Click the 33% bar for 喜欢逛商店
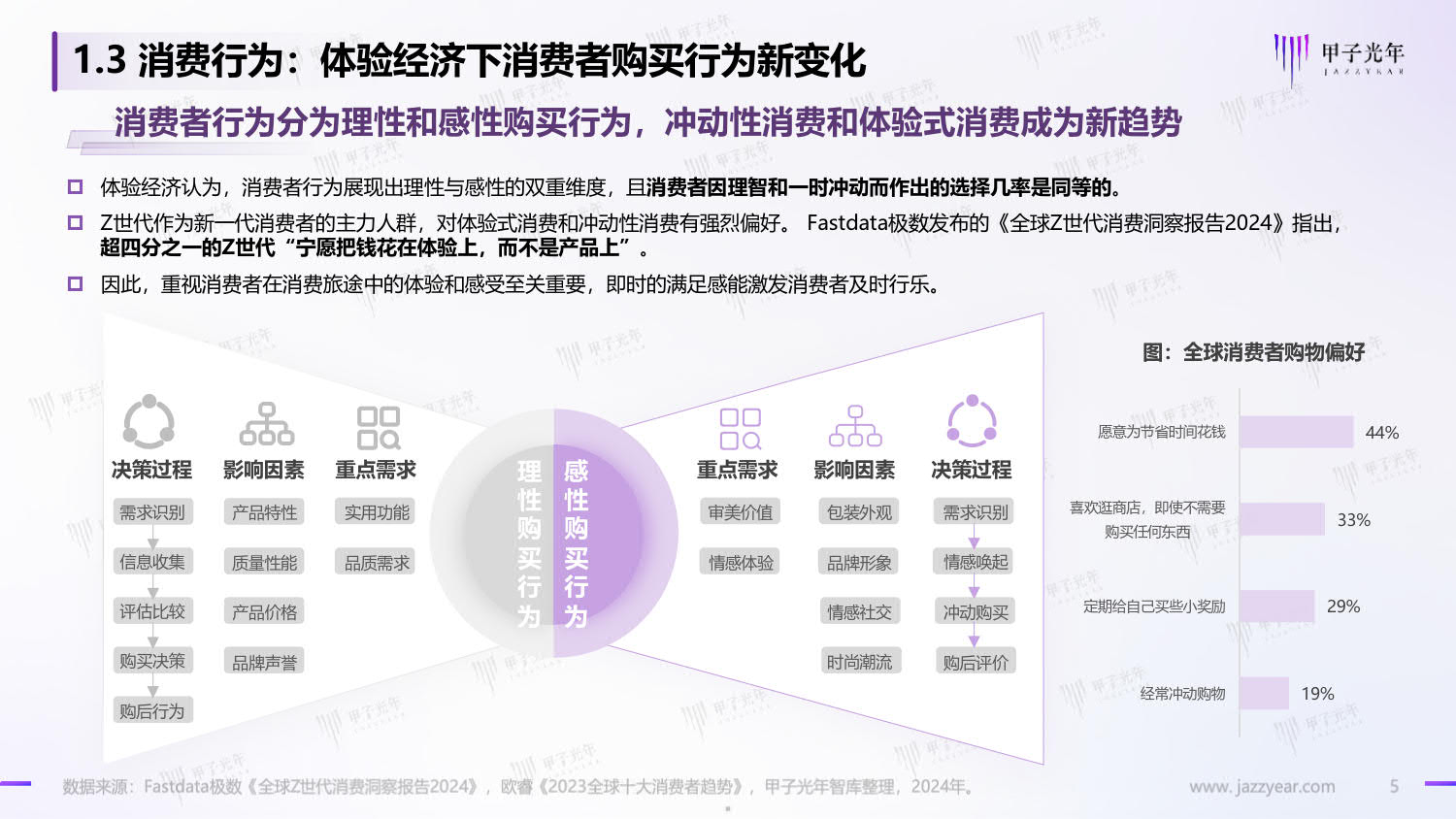 tap(1282, 519)
